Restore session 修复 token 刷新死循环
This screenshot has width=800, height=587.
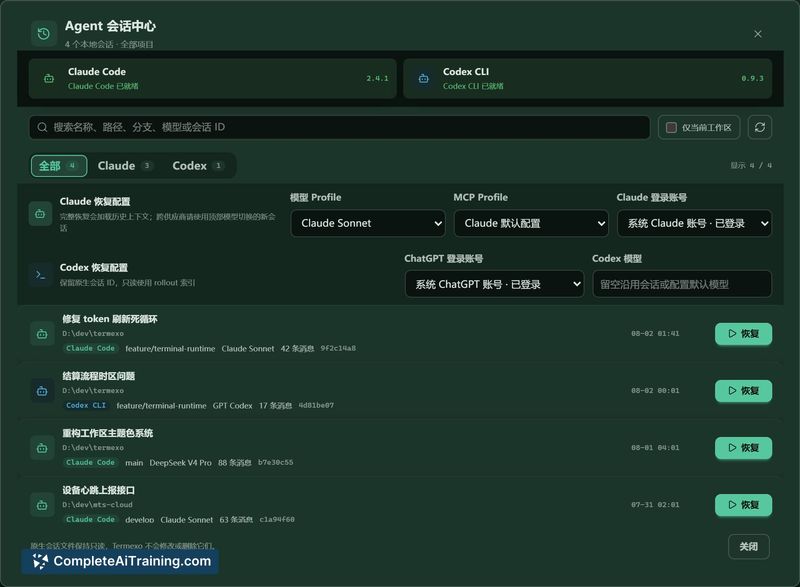pyautogui.click(x=743, y=334)
